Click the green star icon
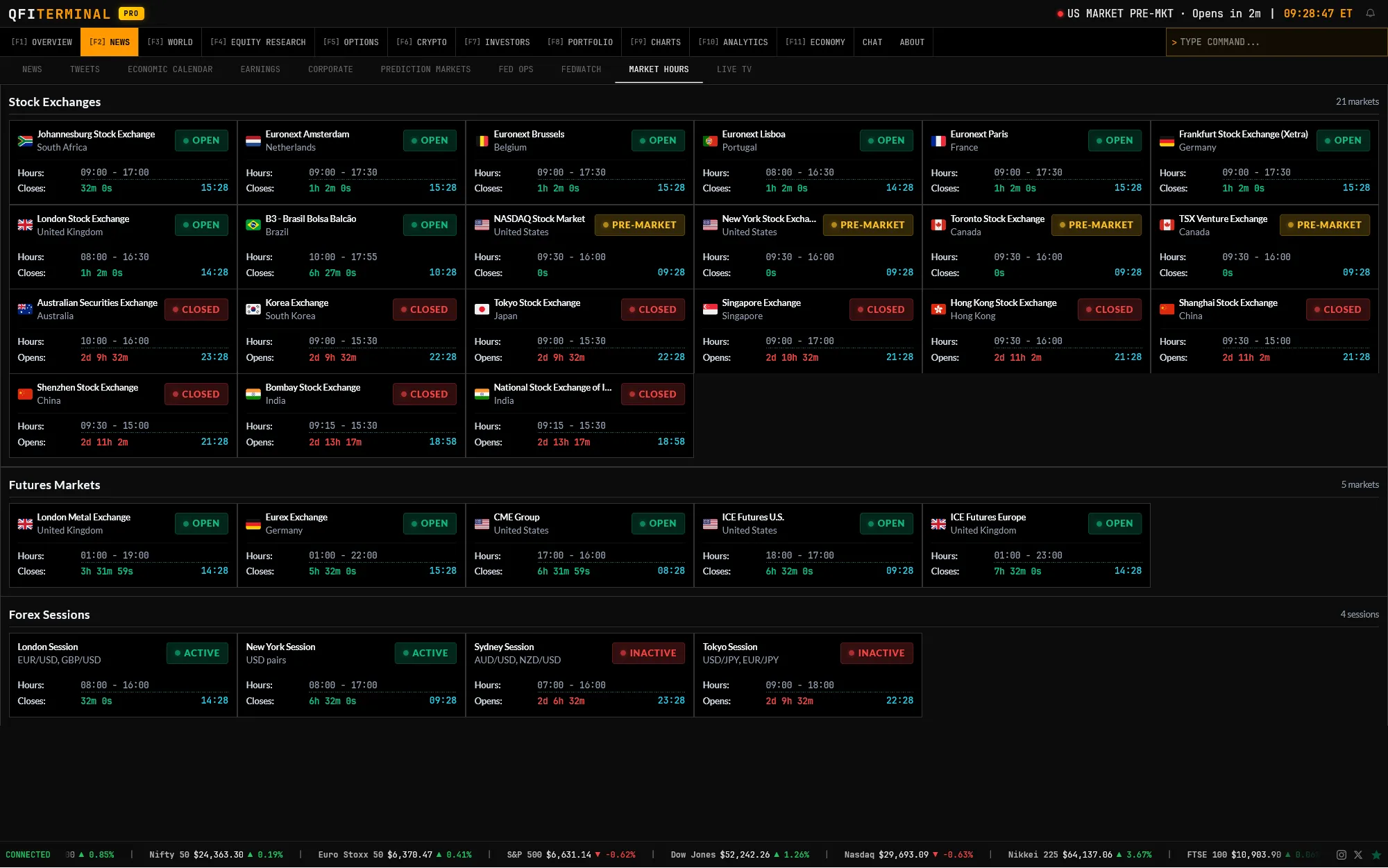The height and width of the screenshot is (868, 1388). click(x=1376, y=855)
